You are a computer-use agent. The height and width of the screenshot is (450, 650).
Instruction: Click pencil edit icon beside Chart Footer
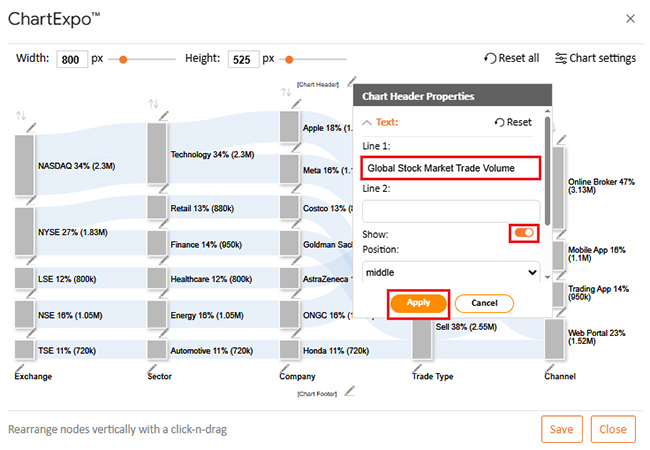(x=349, y=391)
